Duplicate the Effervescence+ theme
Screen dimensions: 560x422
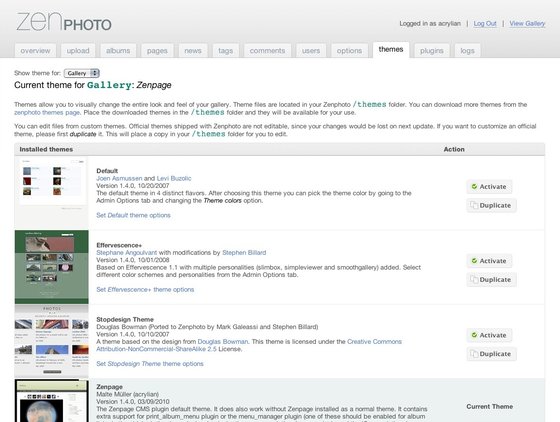pyautogui.click(x=491, y=280)
